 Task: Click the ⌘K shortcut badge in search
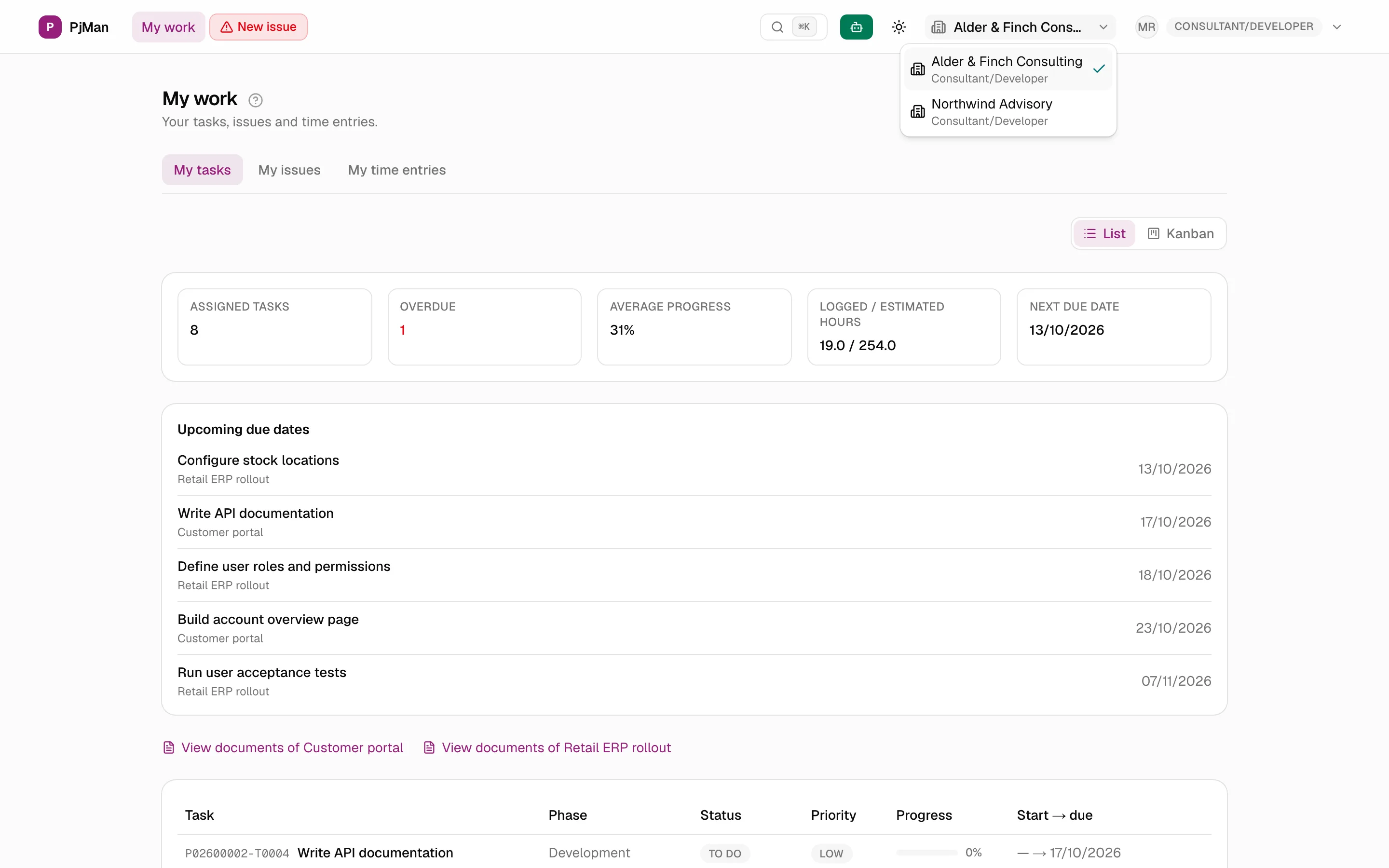tap(803, 27)
